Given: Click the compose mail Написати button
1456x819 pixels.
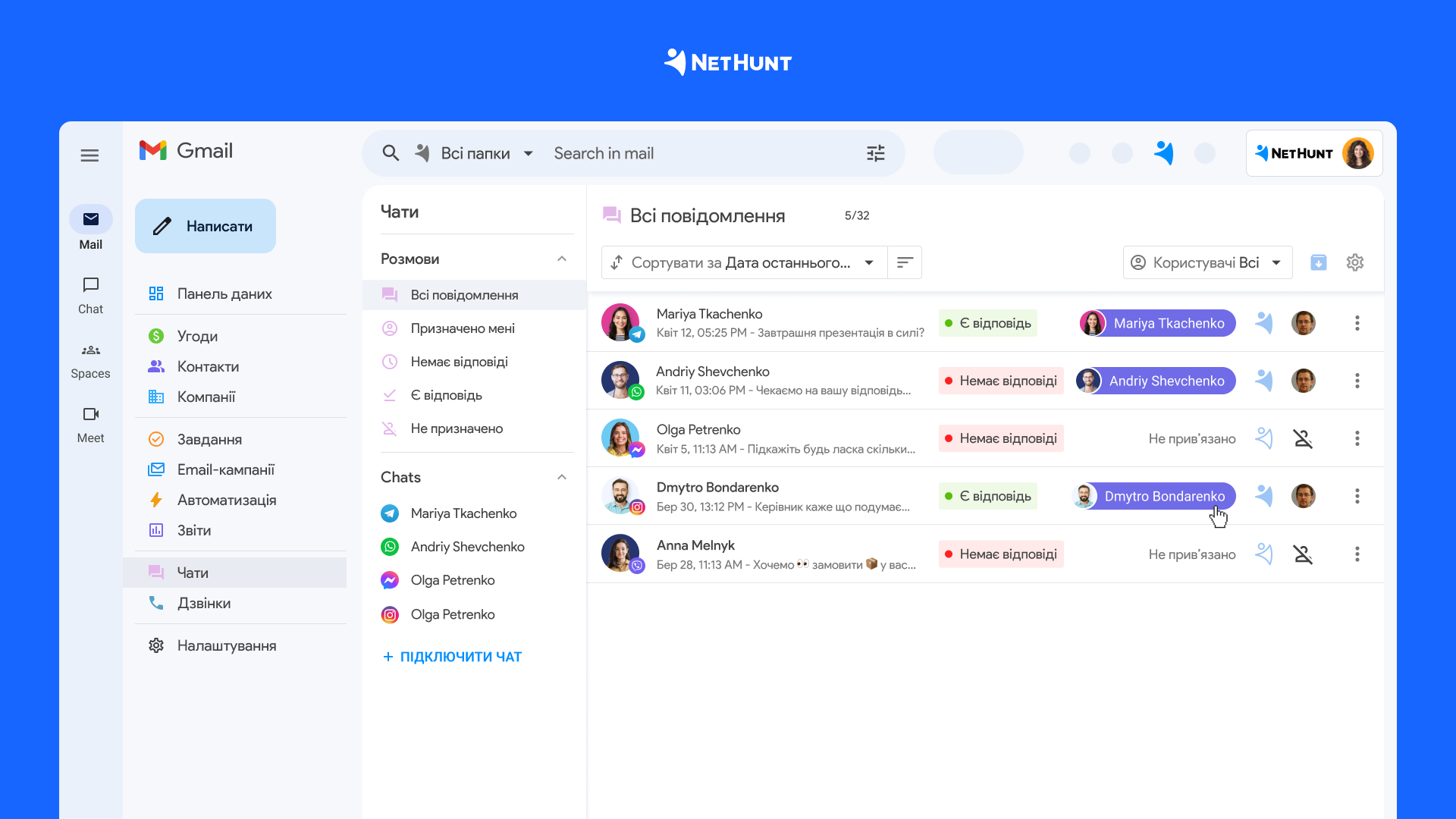Looking at the screenshot, I should pyautogui.click(x=203, y=227).
